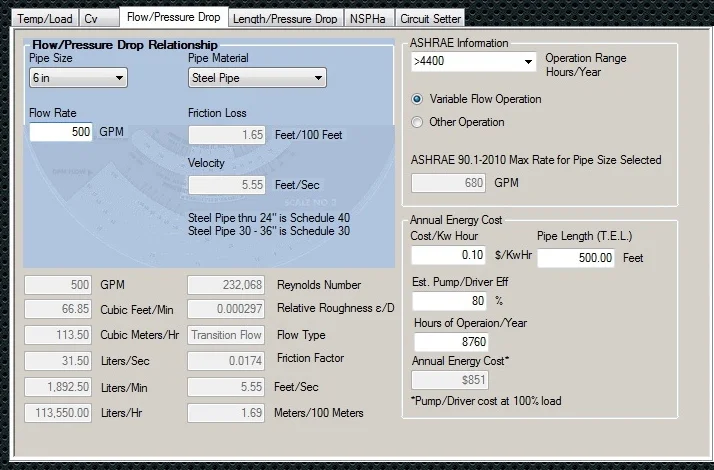Click the lower Feet/Sec output value 5.55
Viewport: 714px width, 470px height.
pos(226,387)
